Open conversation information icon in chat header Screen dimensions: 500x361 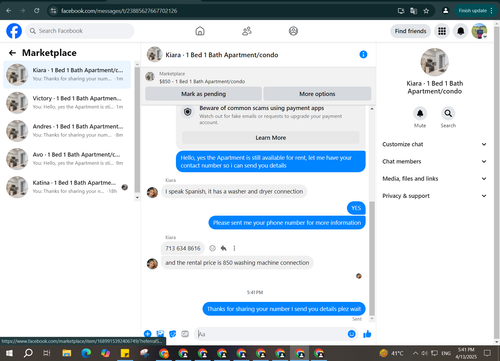(x=363, y=54)
